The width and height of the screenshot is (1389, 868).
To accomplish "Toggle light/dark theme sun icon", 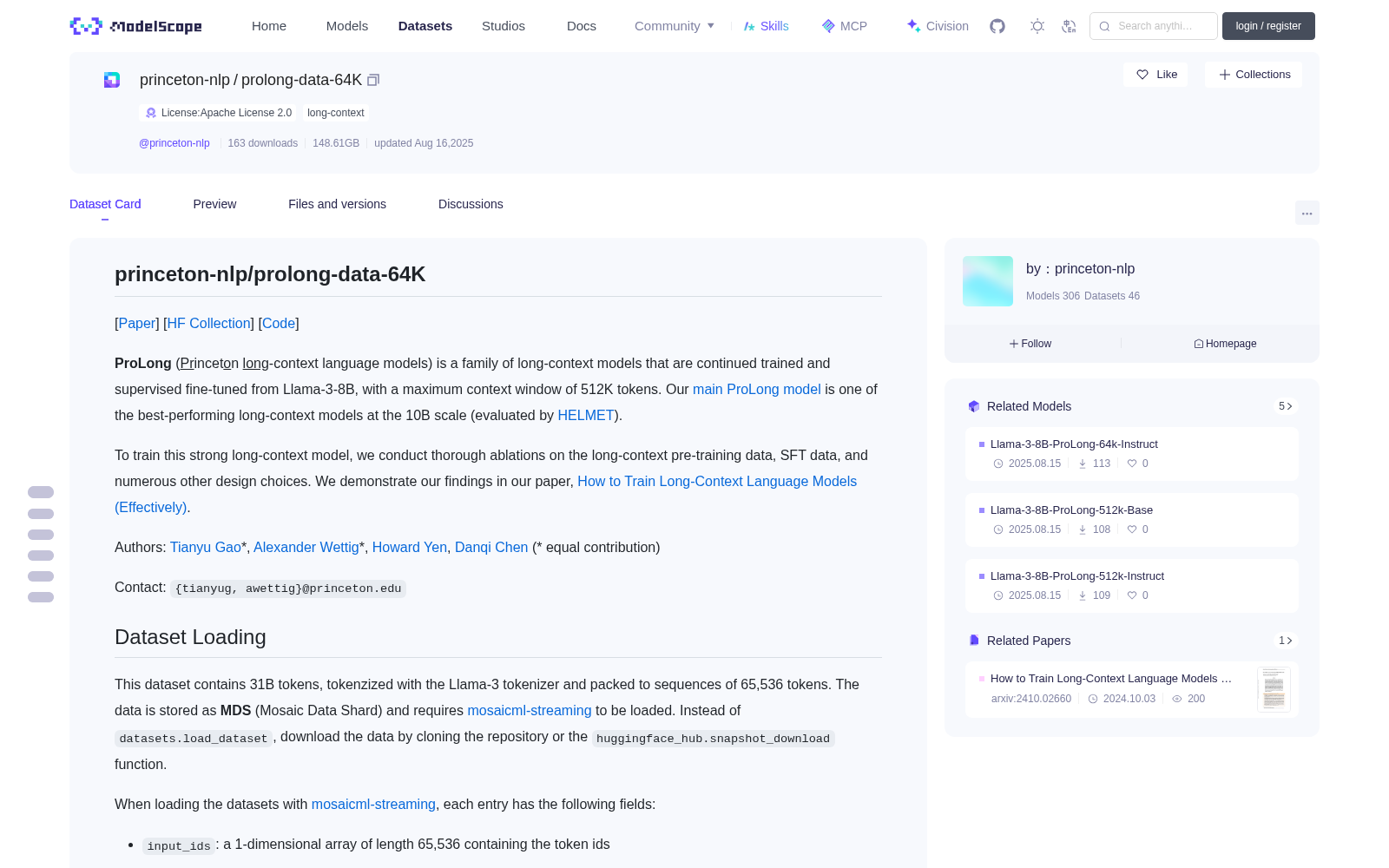I will [1037, 26].
